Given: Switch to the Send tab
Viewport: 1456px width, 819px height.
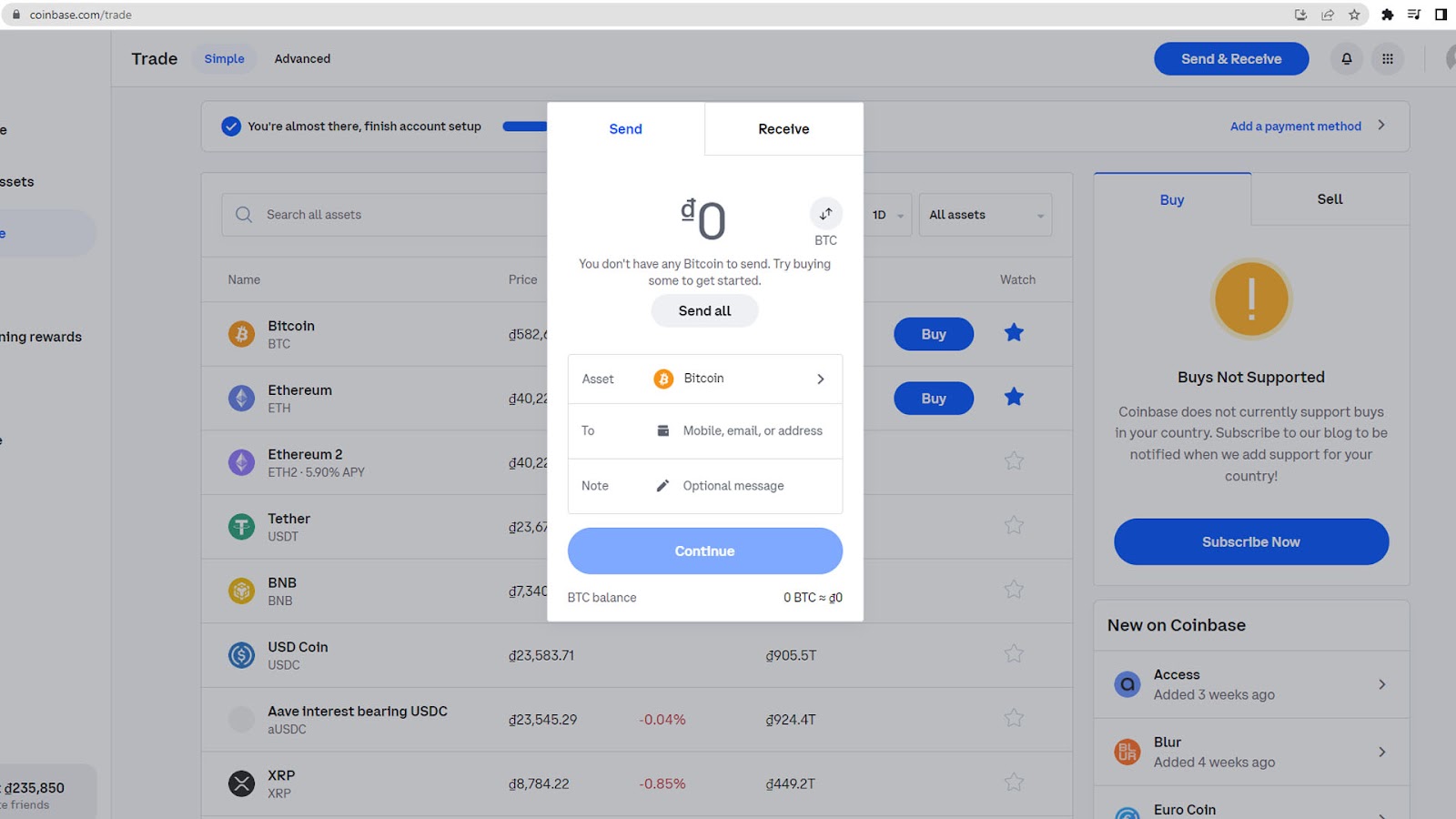Looking at the screenshot, I should [625, 129].
